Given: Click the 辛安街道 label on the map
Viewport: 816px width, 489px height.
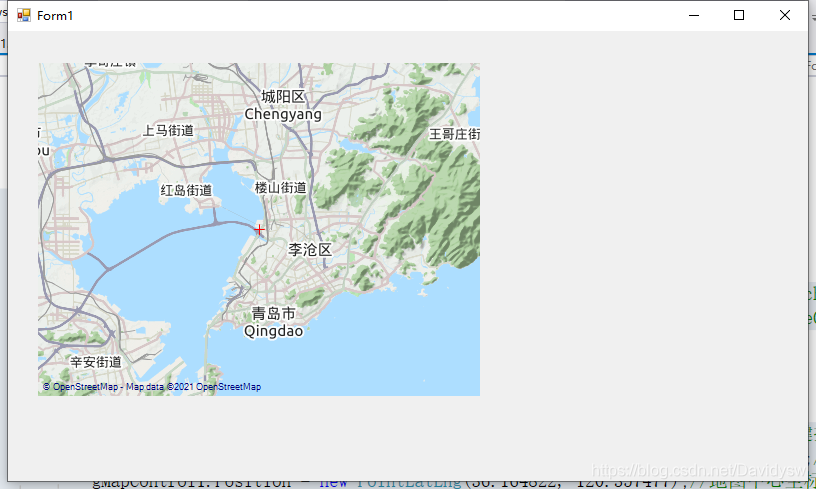Looking at the screenshot, I should tap(96, 362).
